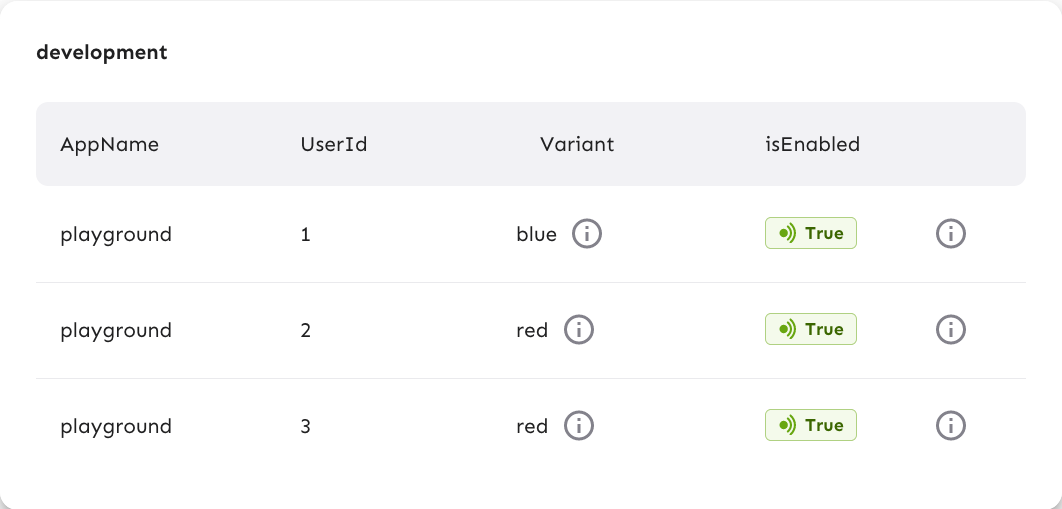Click the isEnabled column header

tap(813, 144)
